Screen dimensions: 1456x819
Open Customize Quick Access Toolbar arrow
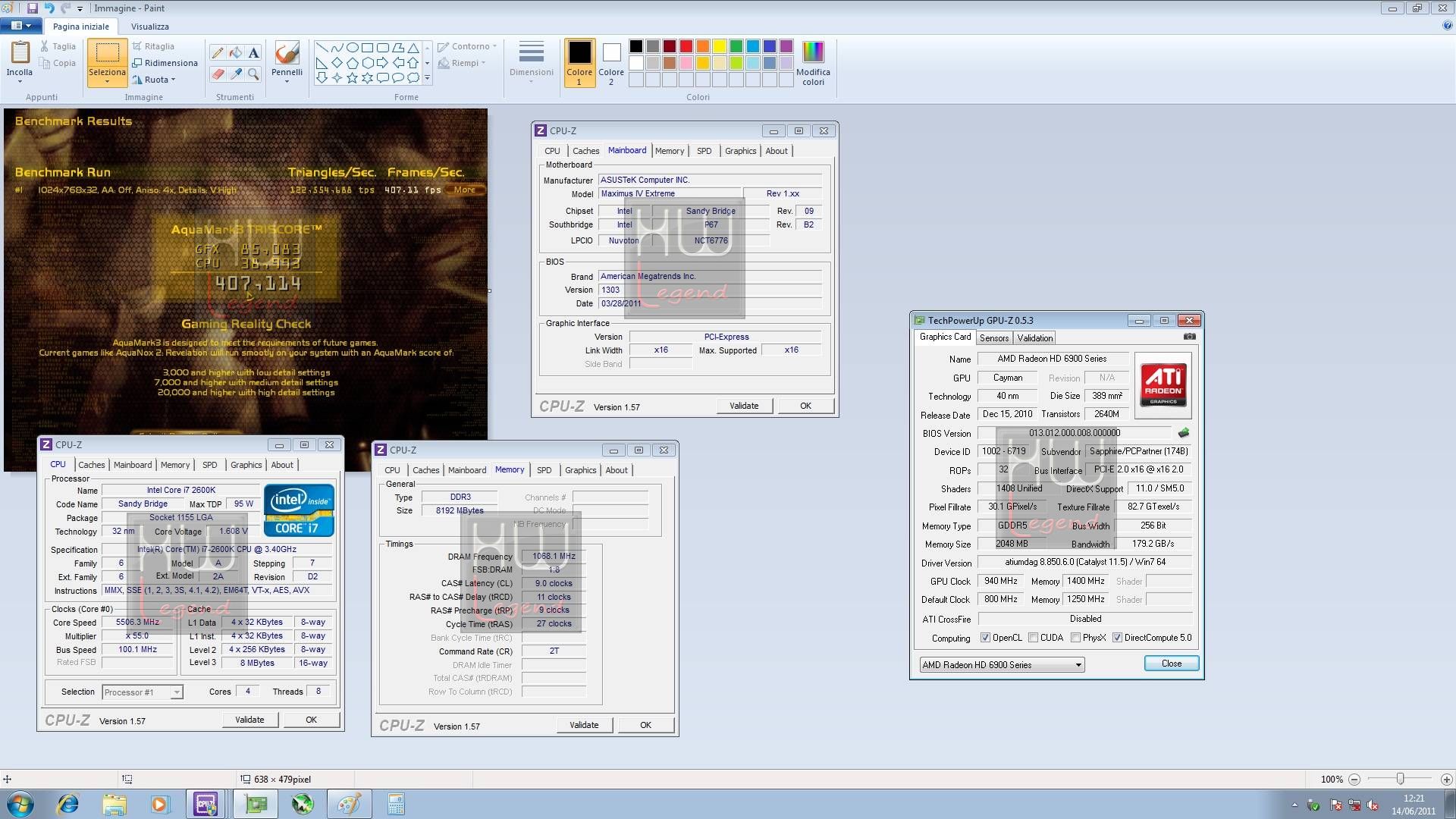click(x=80, y=9)
